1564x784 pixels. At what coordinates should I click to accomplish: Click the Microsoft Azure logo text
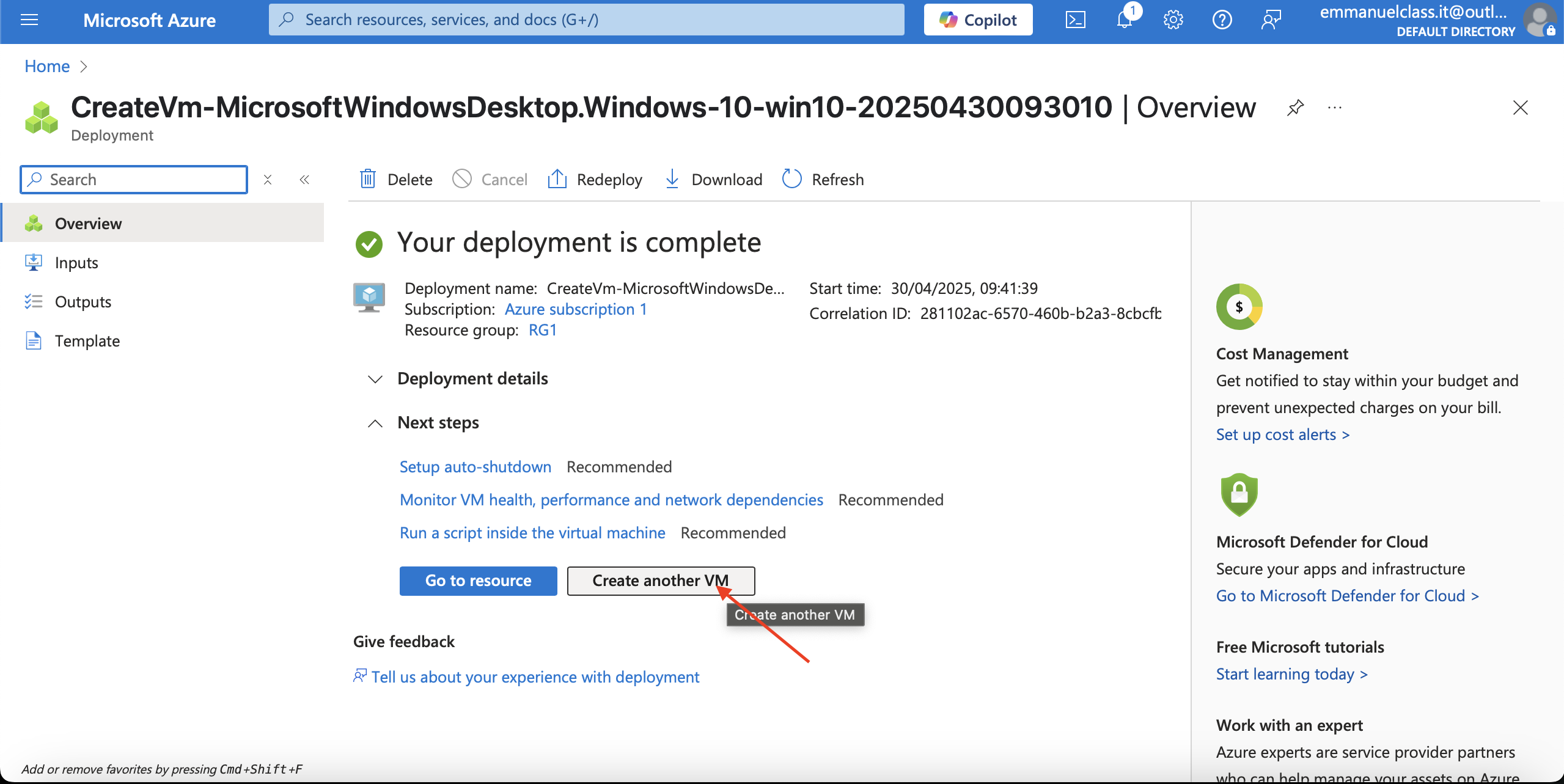[x=149, y=20]
